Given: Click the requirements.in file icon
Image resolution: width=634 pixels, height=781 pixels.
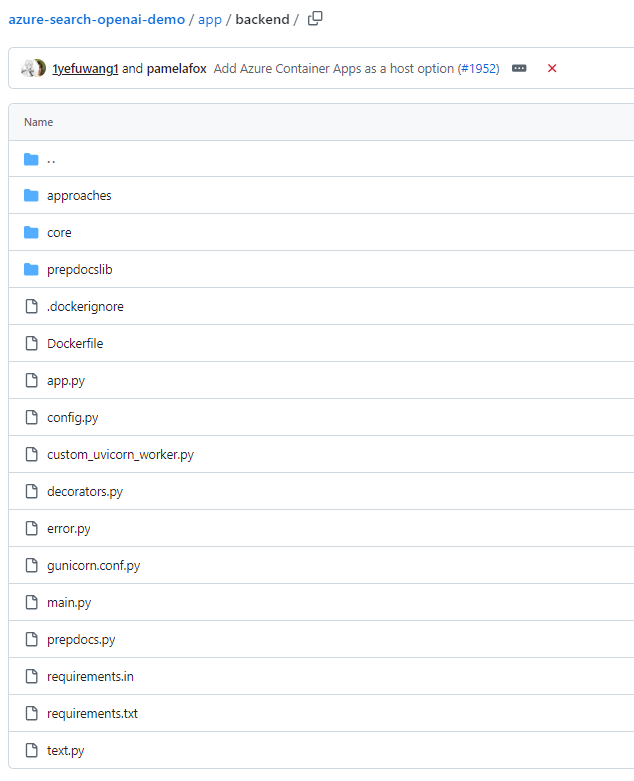Looking at the screenshot, I should (x=31, y=676).
